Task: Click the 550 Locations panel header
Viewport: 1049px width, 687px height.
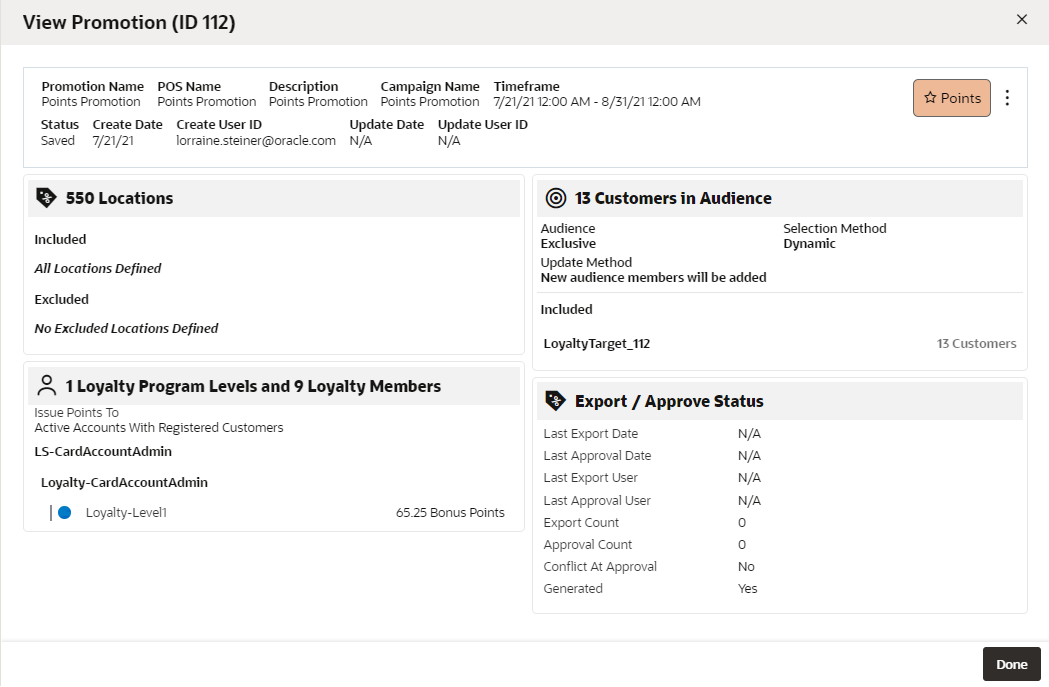Action: coord(274,198)
